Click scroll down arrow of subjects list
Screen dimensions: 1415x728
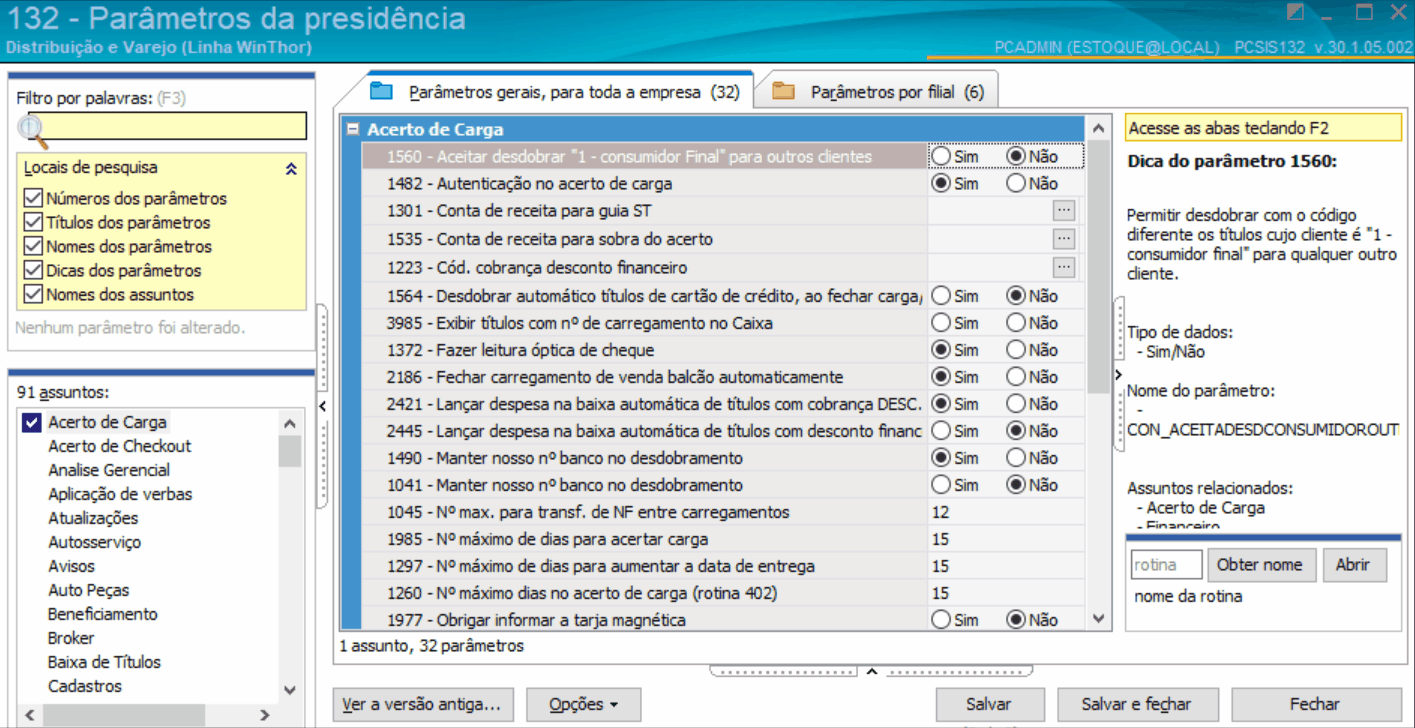pyautogui.click(x=290, y=690)
